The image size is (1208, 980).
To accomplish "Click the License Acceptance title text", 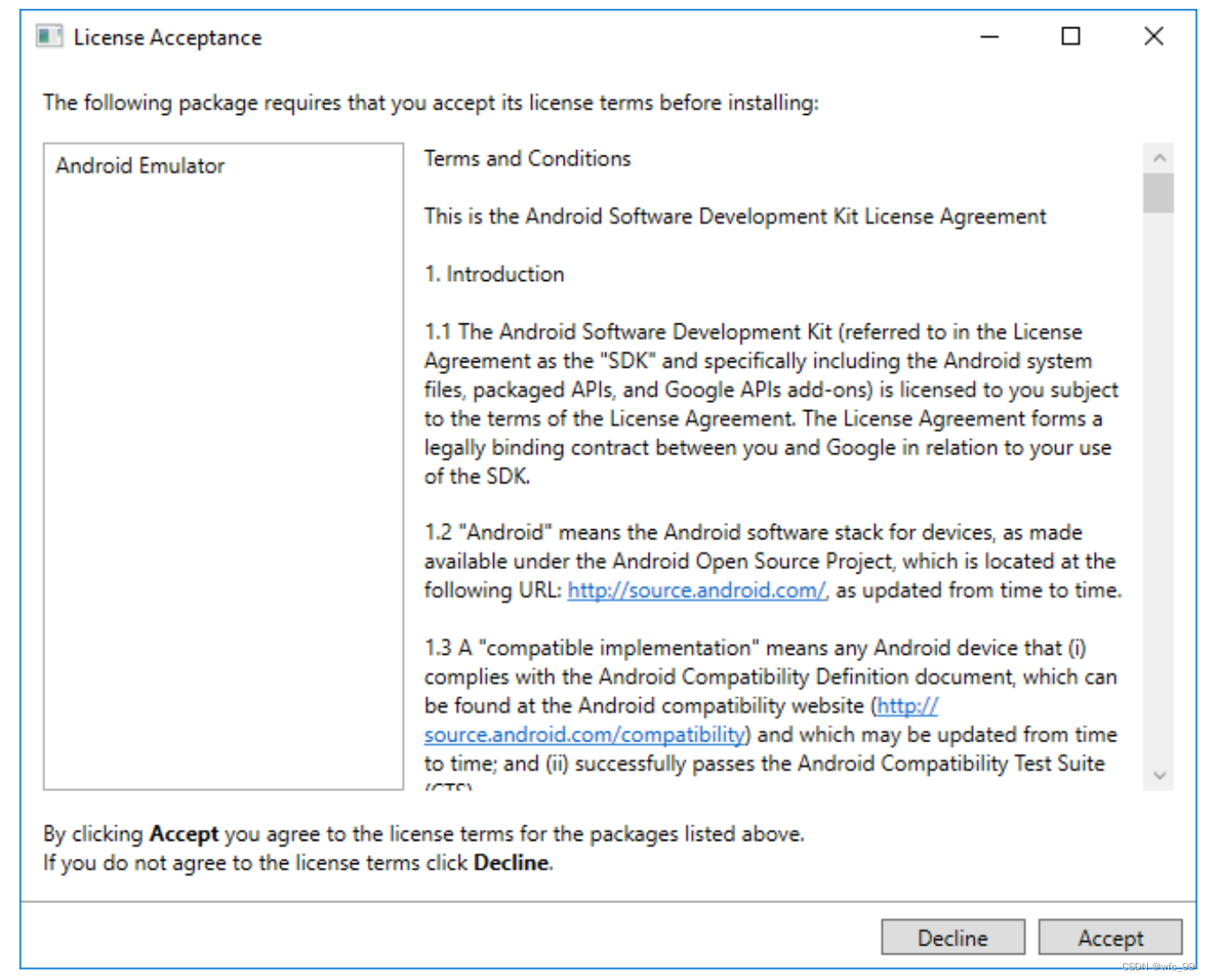I will [x=167, y=37].
